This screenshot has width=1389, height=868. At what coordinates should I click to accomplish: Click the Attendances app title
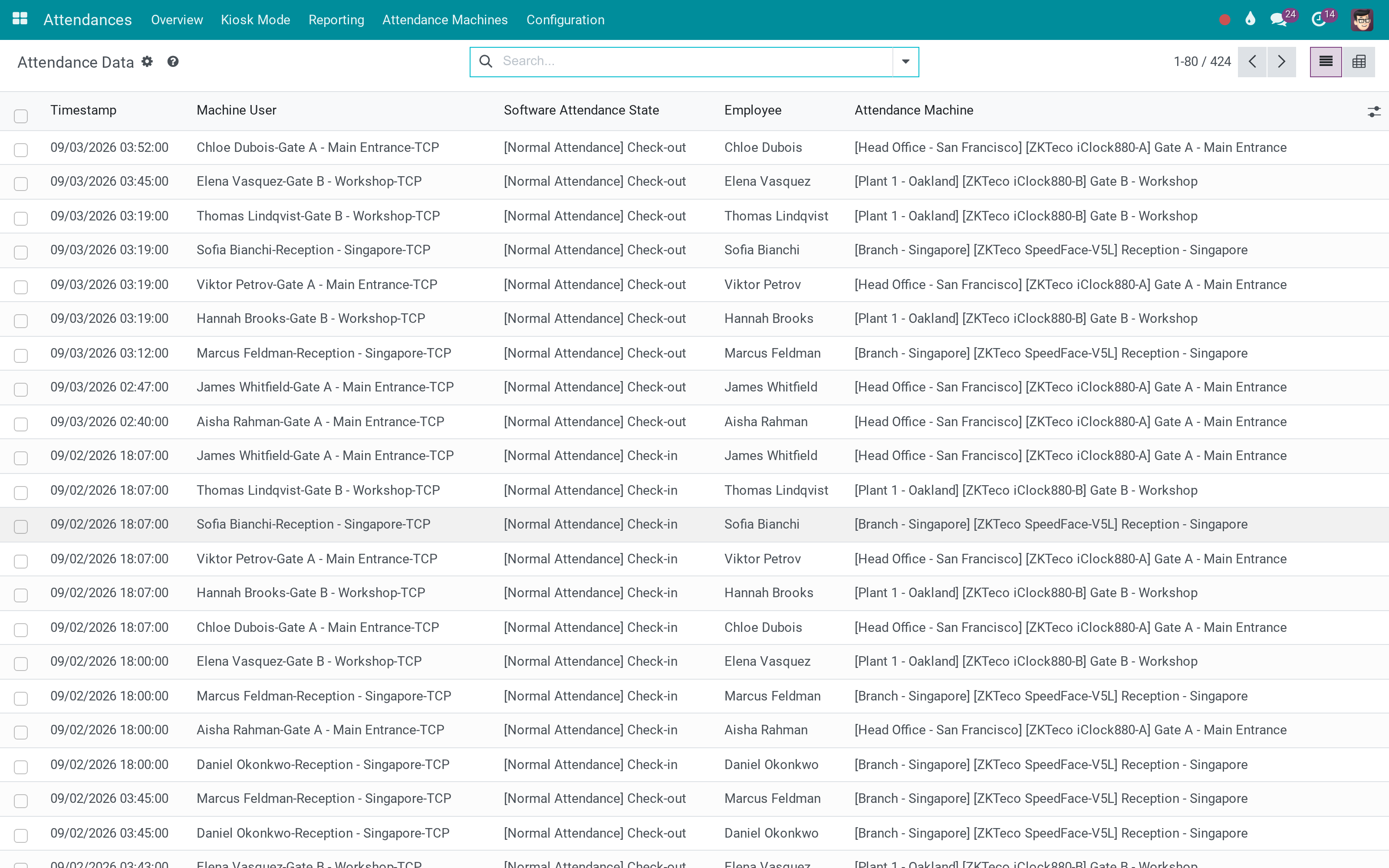(88, 20)
